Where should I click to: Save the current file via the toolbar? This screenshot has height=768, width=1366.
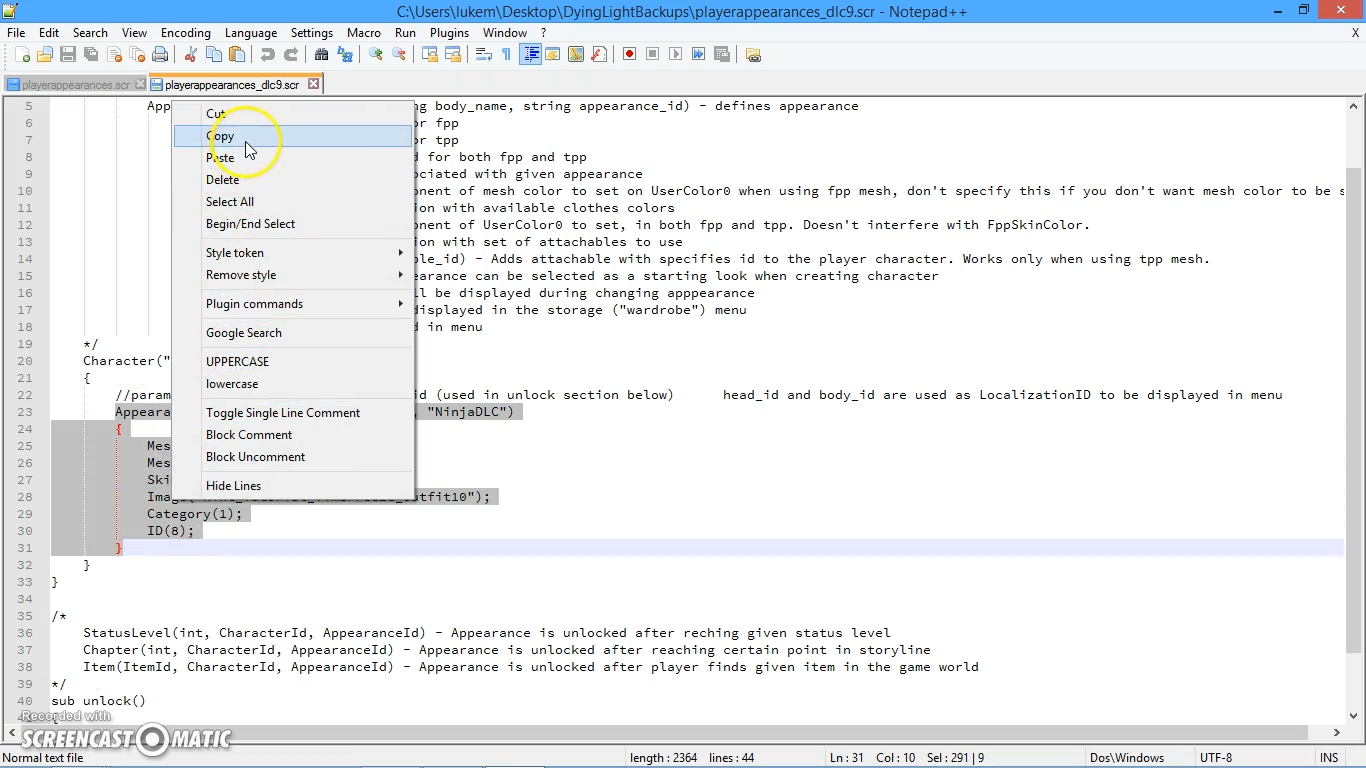pyautogui.click(x=68, y=55)
